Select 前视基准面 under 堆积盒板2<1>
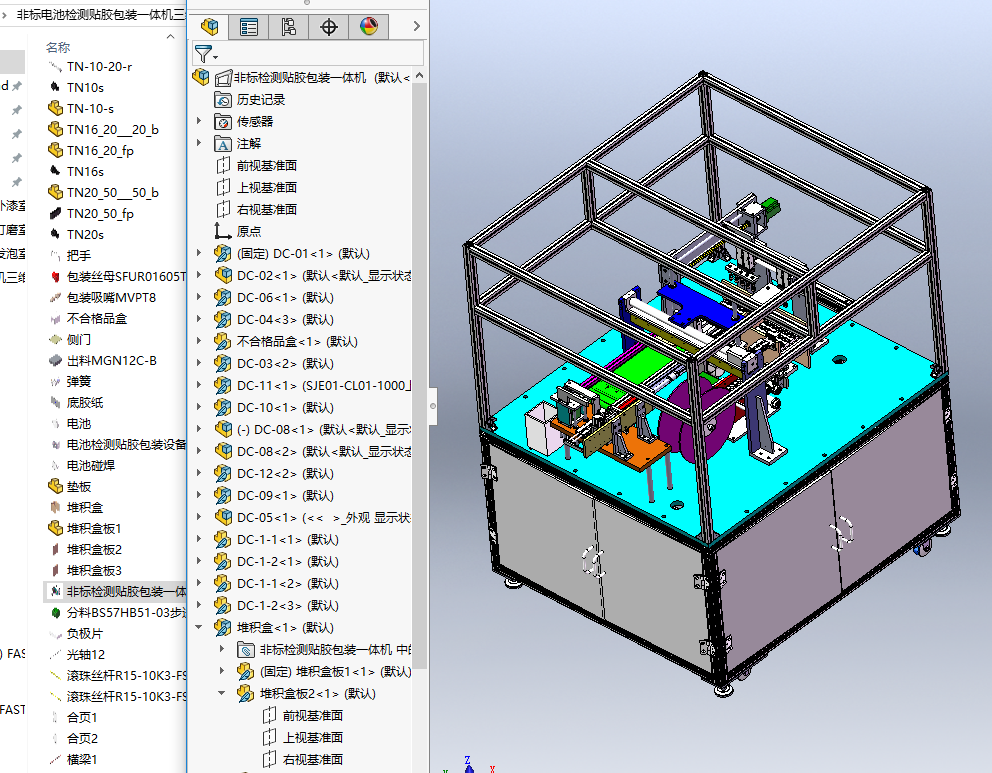This screenshot has width=992, height=773. [x=303, y=715]
